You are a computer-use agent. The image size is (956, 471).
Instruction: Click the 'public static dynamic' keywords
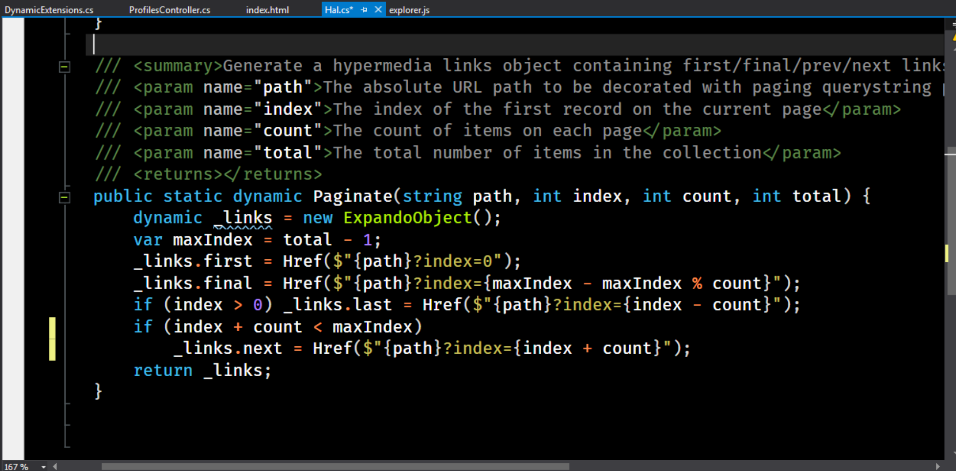pos(198,197)
